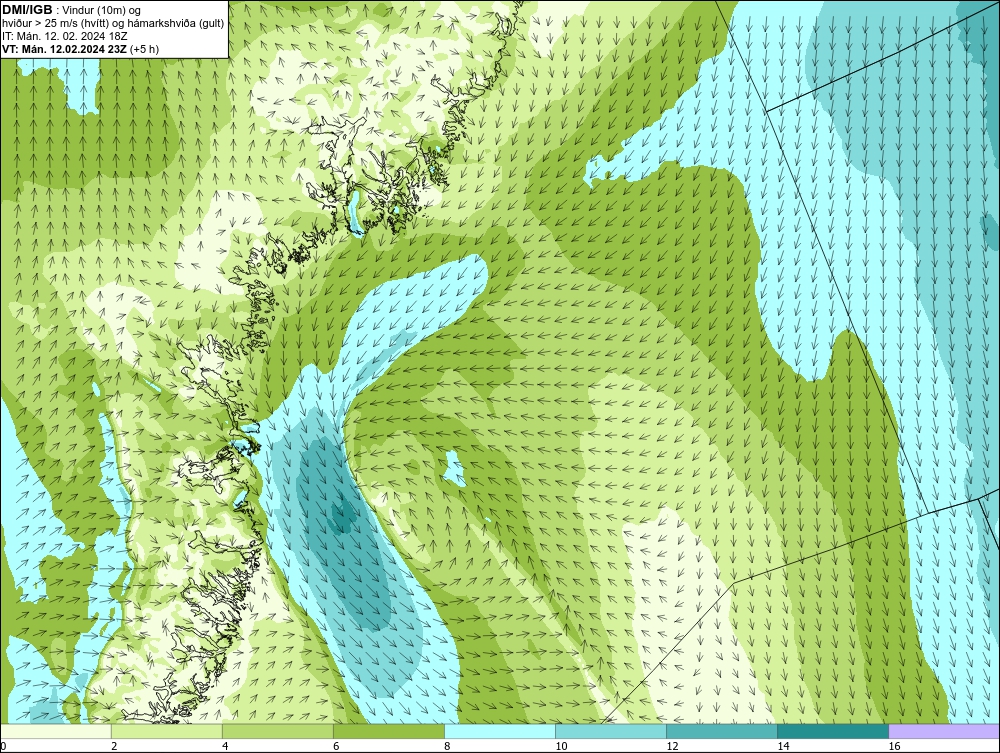Click the 'VT: Mán. 12.02.2024 23Z' line
The image size is (1000, 753).
64,49
